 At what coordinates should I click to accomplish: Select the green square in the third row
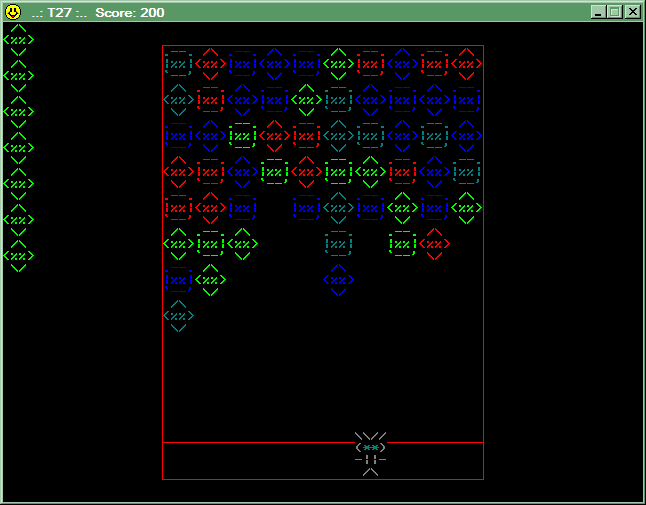(x=242, y=136)
